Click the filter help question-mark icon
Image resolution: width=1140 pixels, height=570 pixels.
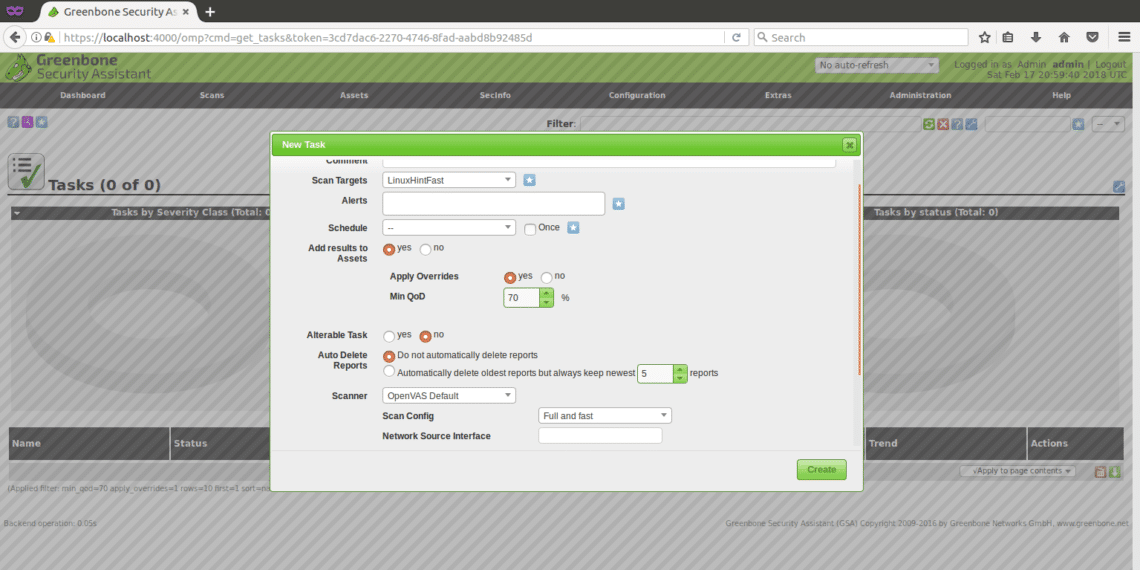pyautogui.click(x=958, y=124)
